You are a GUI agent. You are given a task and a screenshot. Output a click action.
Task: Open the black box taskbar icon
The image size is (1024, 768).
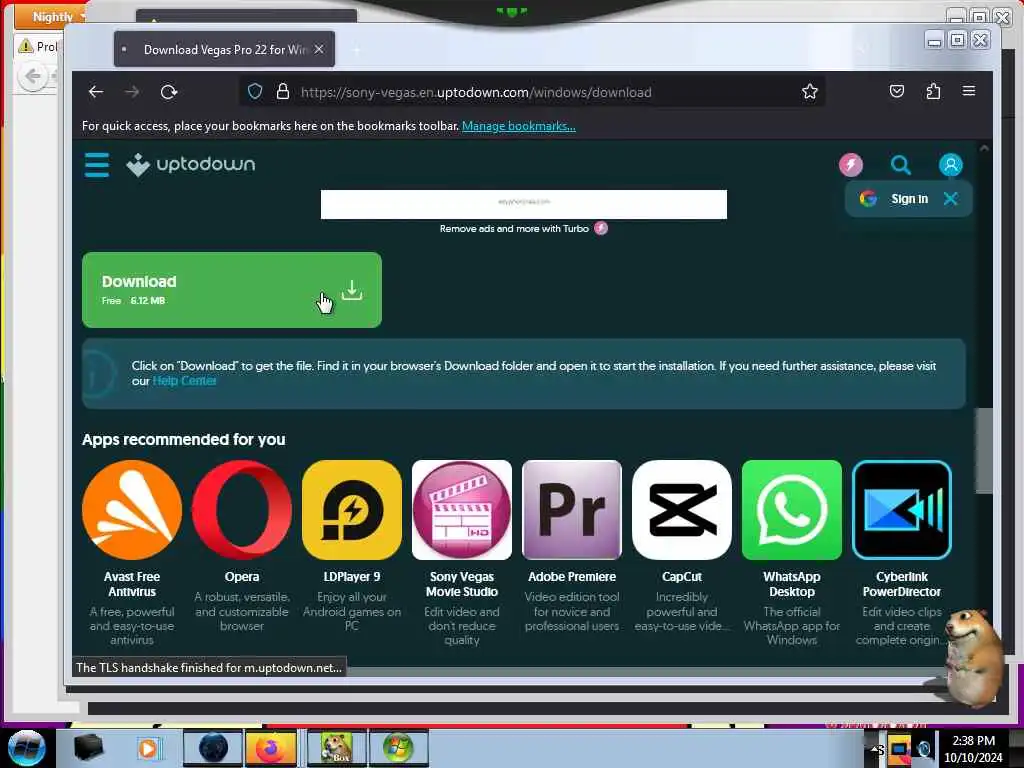pos(88,748)
